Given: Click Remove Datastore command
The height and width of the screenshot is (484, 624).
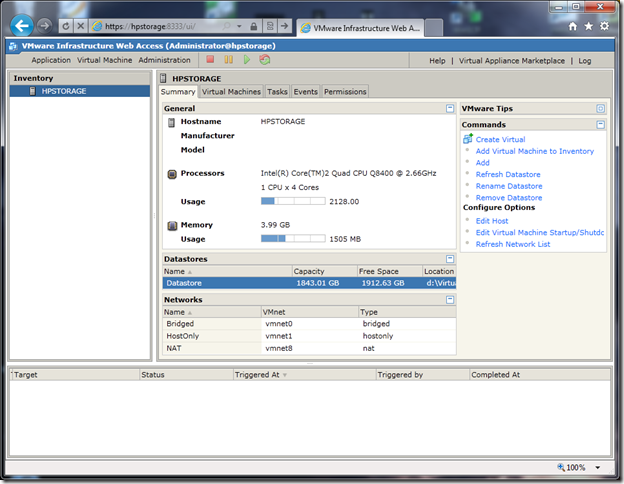Looking at the screenshot, I should pos(509,198).
